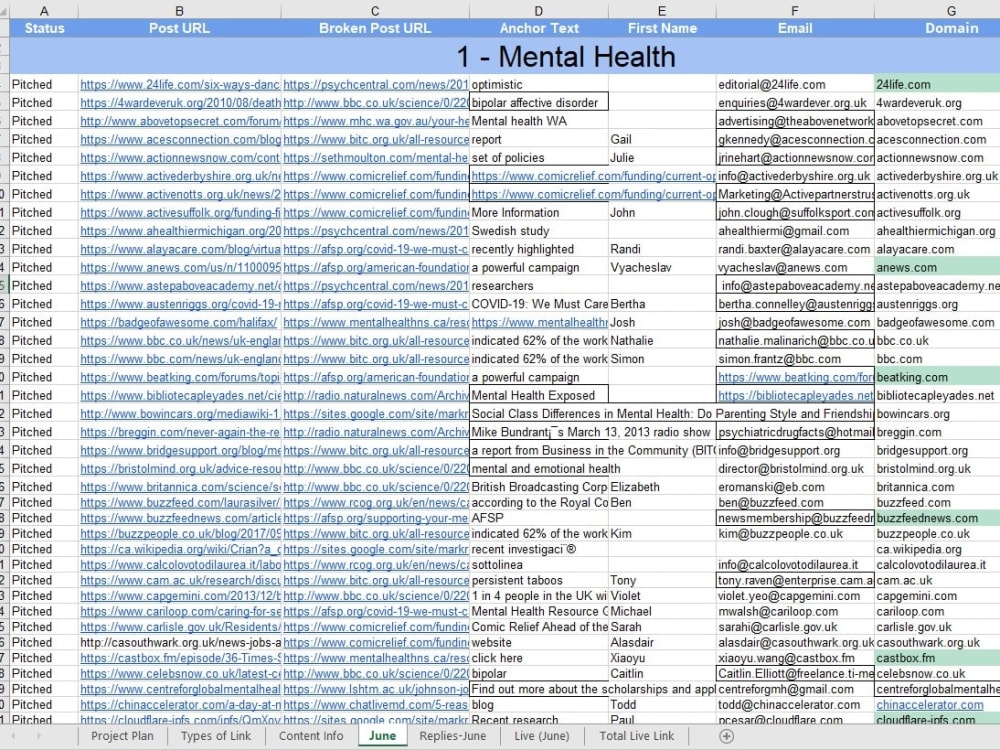This screenshot has height=750, width=1000.
Task: Click the Post URL header cell
Action: coord(179,28)
